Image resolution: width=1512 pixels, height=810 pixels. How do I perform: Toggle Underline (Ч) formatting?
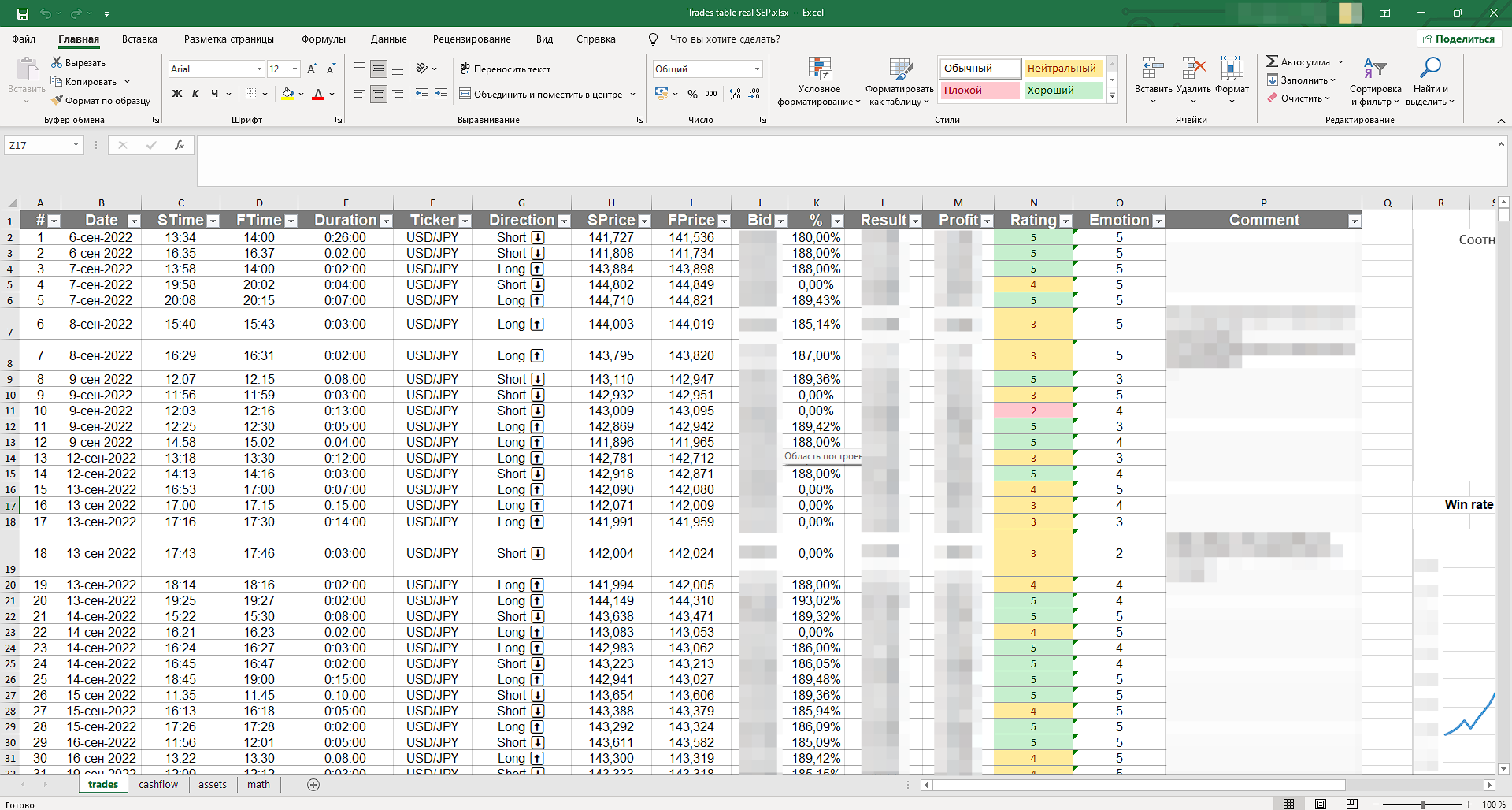coord(214,94)
